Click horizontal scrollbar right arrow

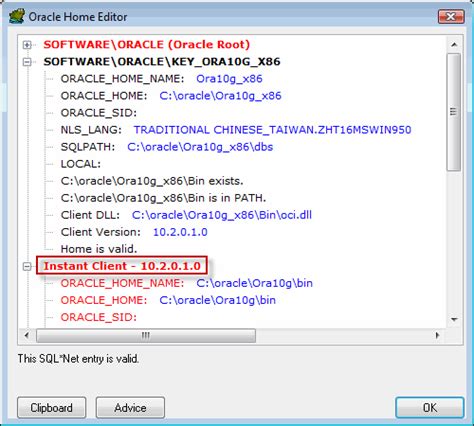(x=437, y=335)
